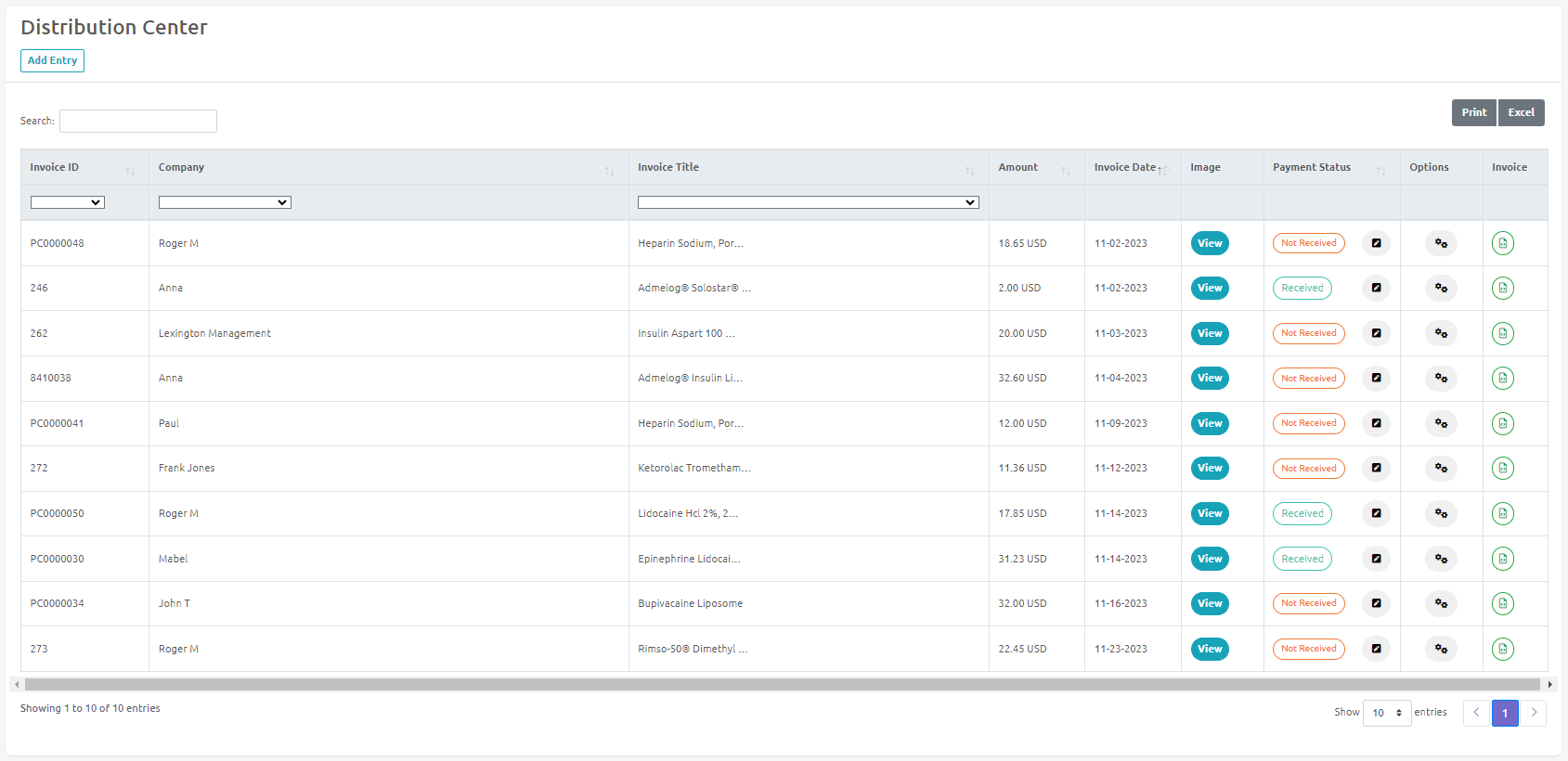Print the distribution table

click(x=1474, y=112)
